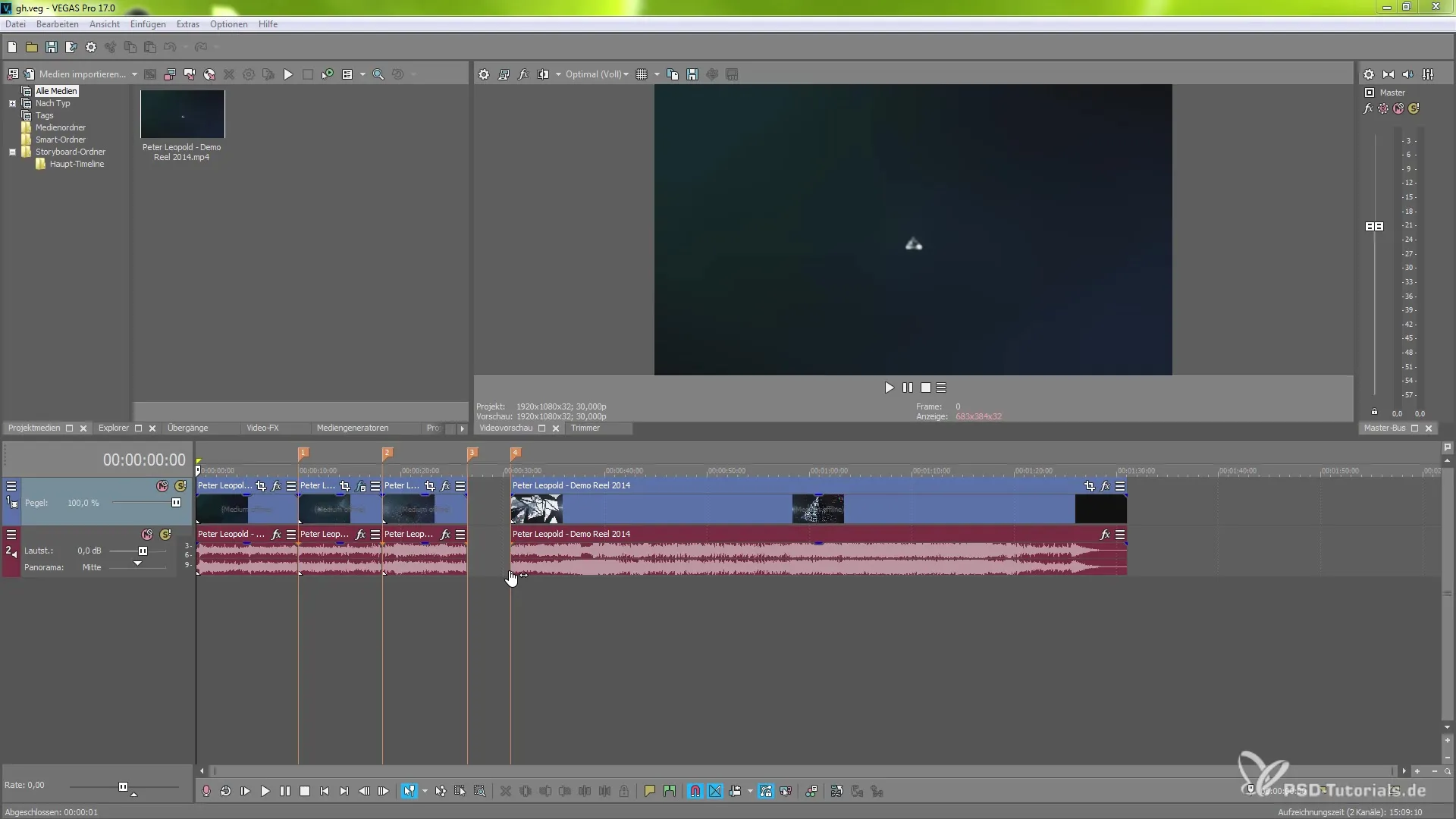Collapse the Storyboard-Ordner tree node

coord(12,152)
